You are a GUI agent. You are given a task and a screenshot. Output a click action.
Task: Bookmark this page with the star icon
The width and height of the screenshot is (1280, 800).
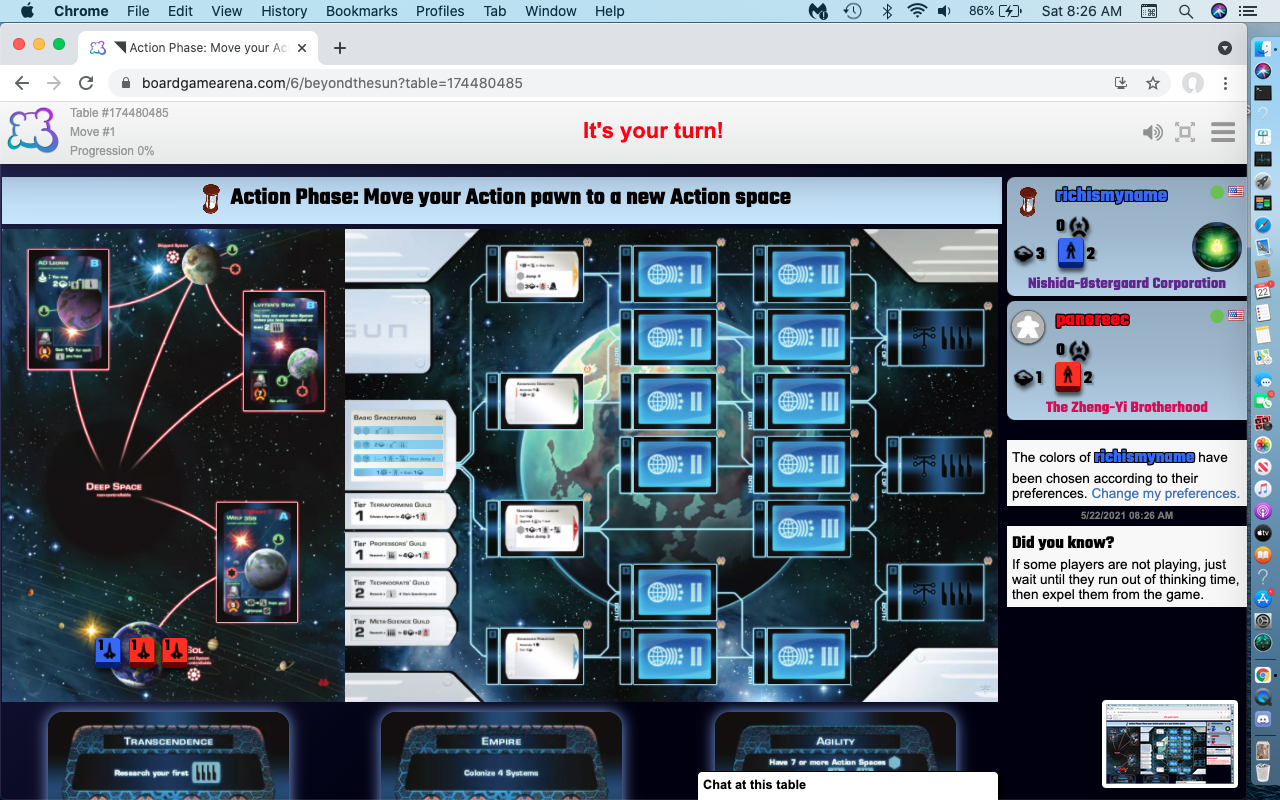[1153, 83]
